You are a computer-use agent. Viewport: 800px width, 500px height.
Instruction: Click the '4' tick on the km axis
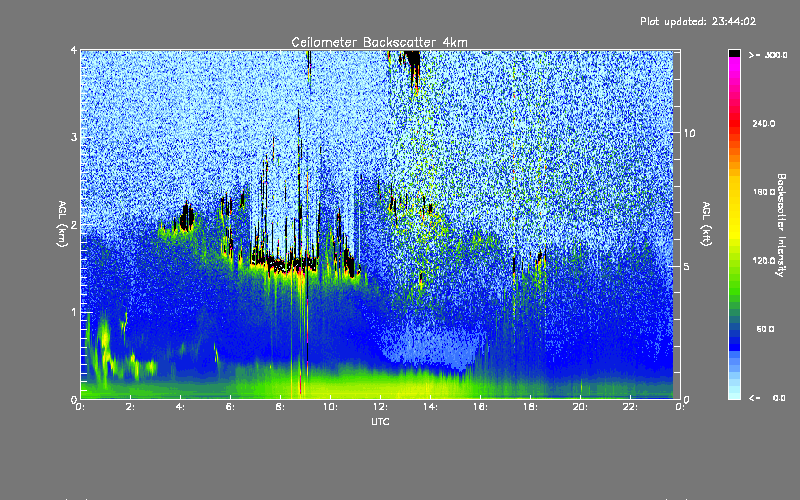point(74,50)
